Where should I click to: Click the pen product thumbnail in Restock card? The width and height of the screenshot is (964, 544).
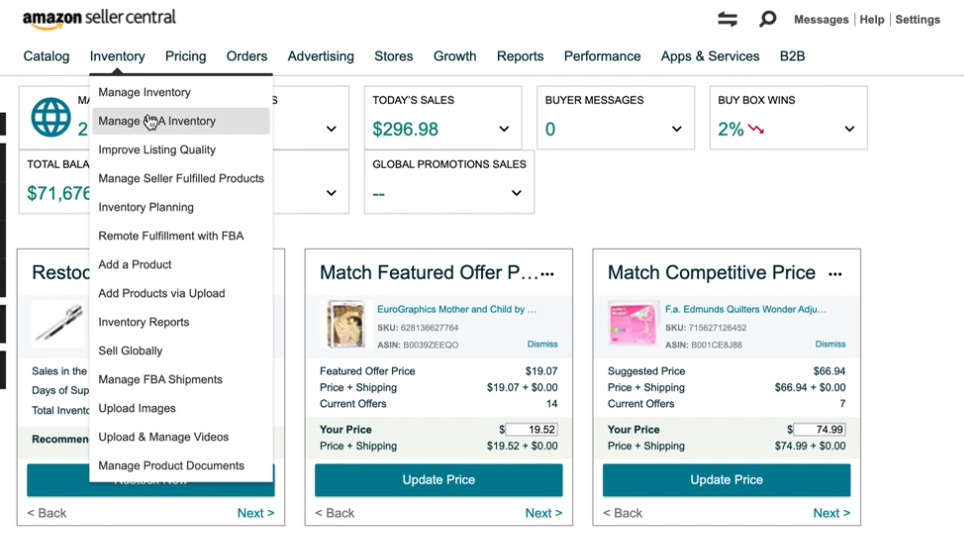pyautogui.click(x=60, y=323)
